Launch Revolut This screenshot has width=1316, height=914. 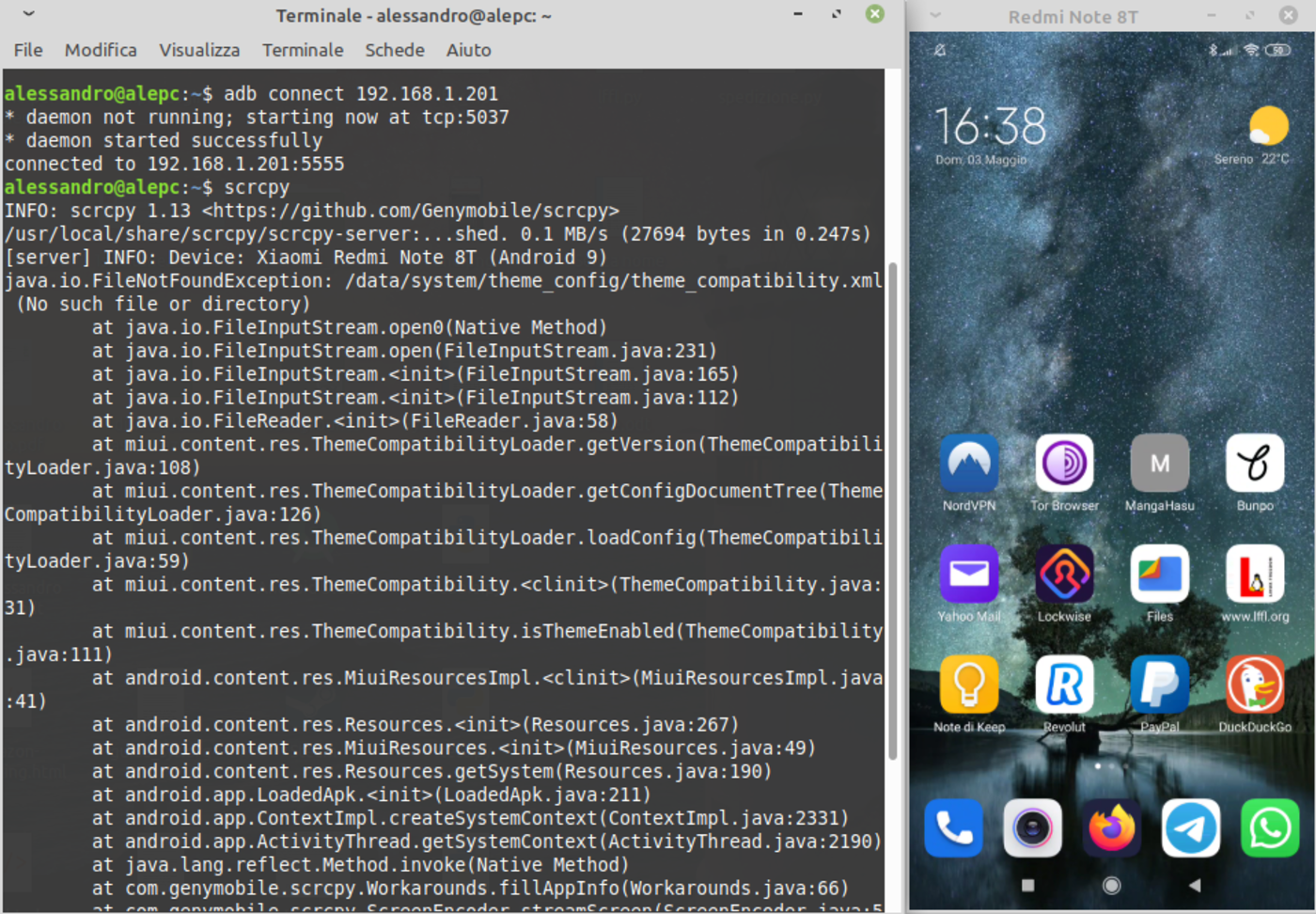pyautogui.click(x=1065, y=685)
